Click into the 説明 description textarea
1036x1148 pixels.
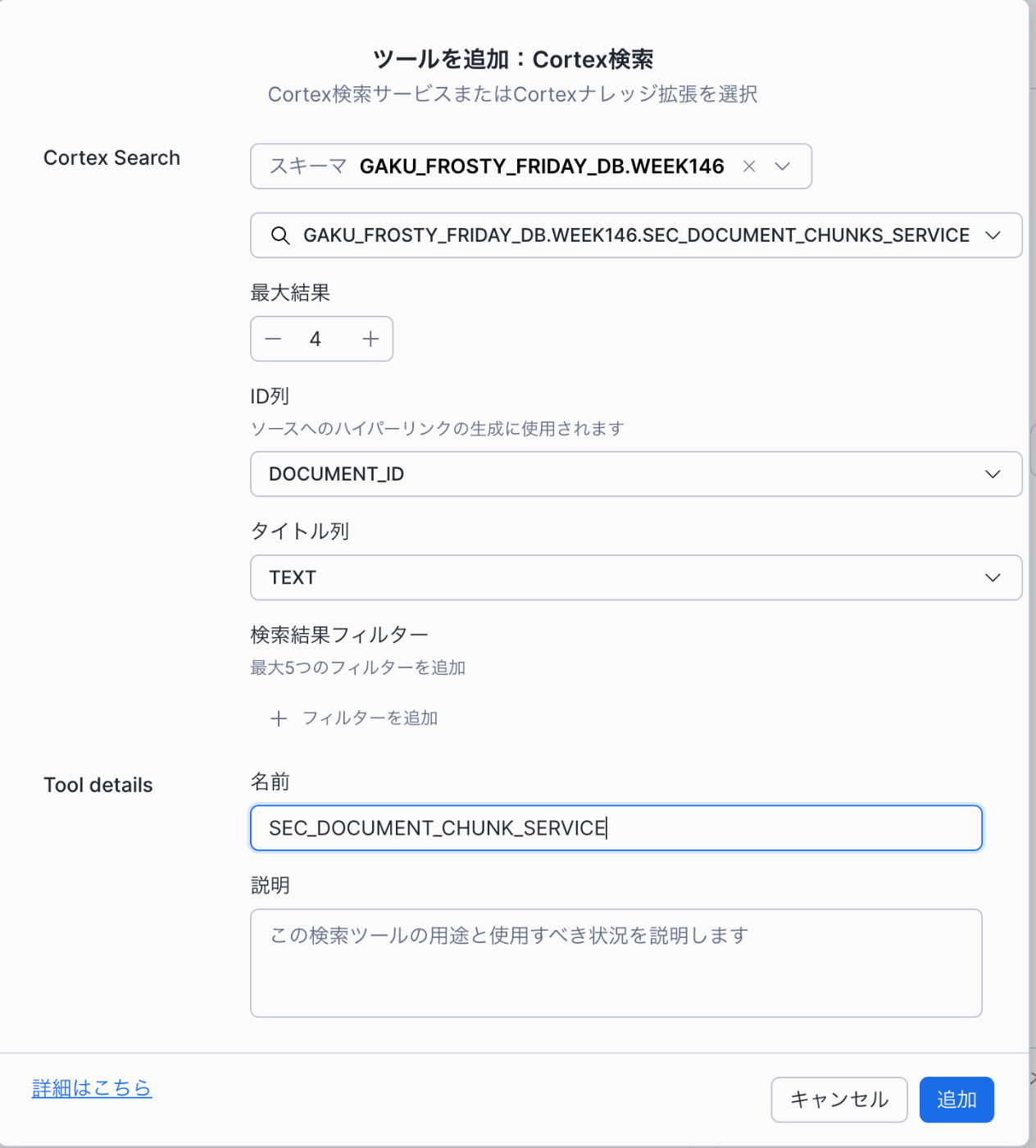616,963
